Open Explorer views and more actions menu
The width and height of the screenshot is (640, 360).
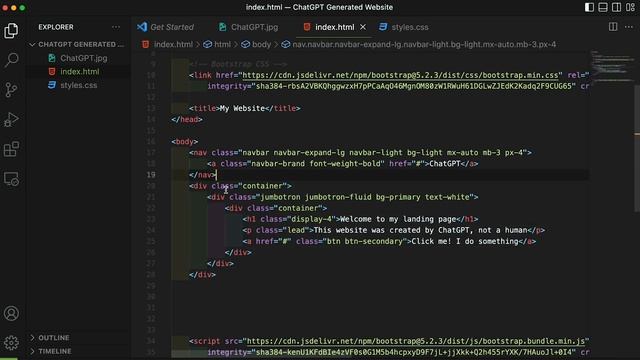pos(116,27)
